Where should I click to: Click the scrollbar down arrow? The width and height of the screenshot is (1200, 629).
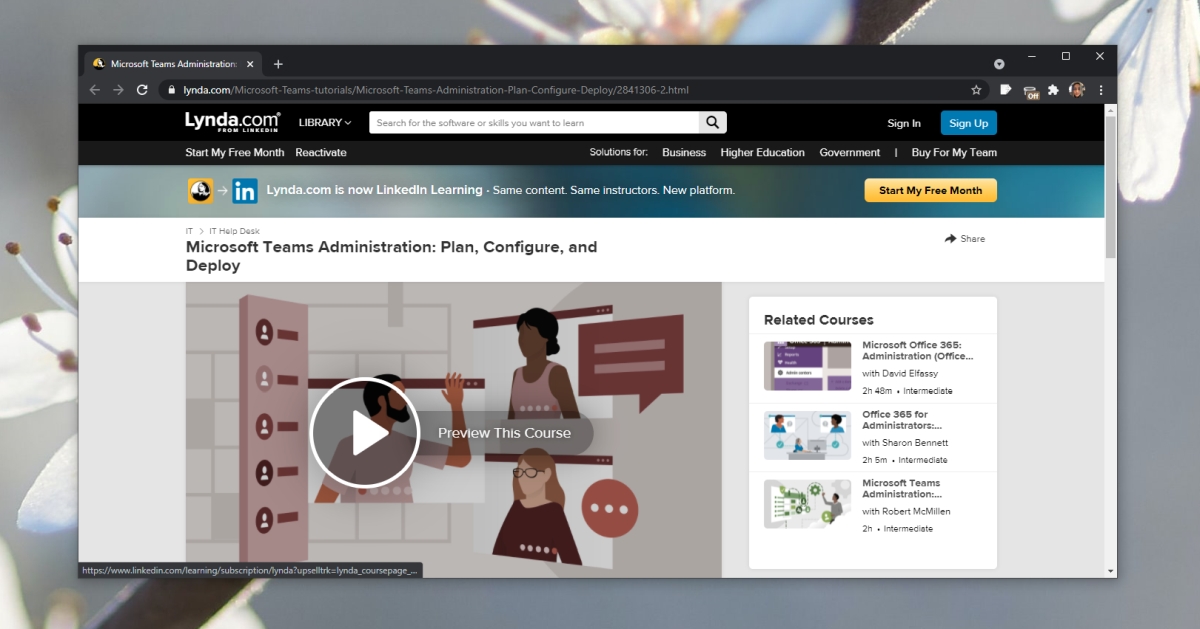[x=1110, y=571]
